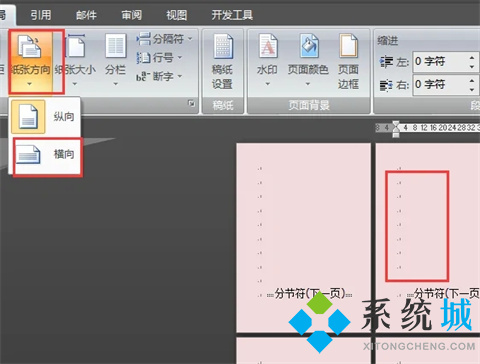The height and width of the screenshot is (364, 480).
Task: Click the 缩进 indent label
Action: (388, 41)
